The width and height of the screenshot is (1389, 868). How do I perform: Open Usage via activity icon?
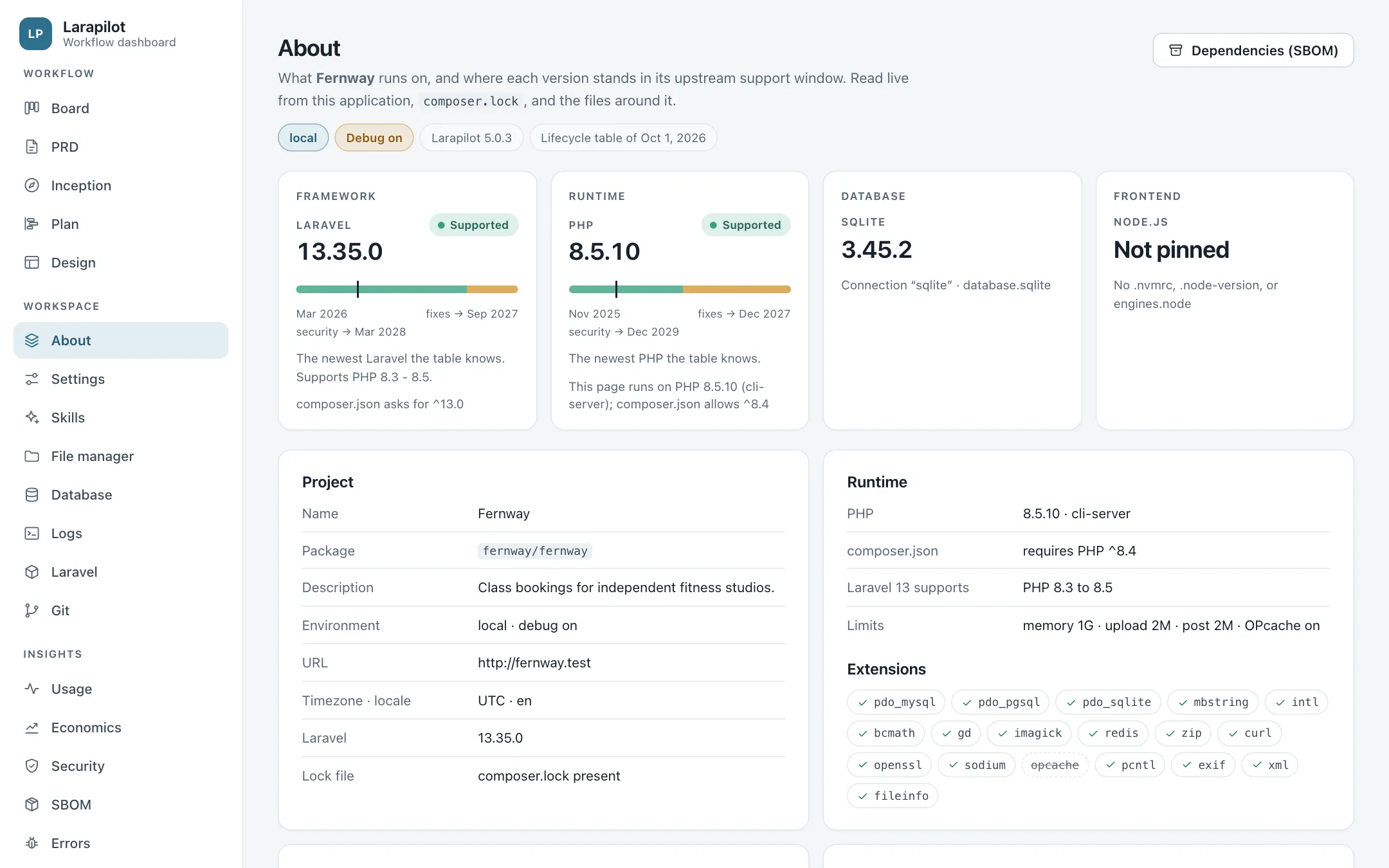pyautogui.click(x=32, y=689)
